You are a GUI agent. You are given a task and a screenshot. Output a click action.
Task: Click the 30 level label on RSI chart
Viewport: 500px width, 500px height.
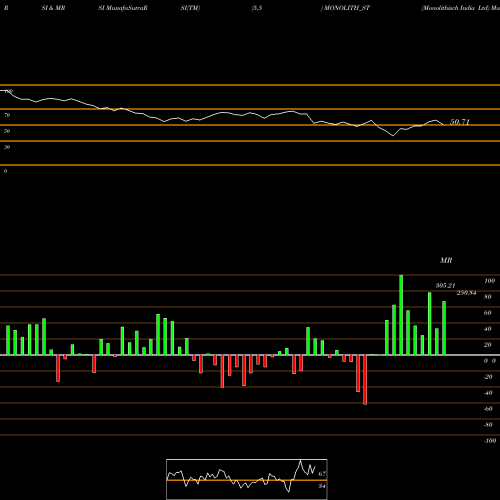coord(7,147)
